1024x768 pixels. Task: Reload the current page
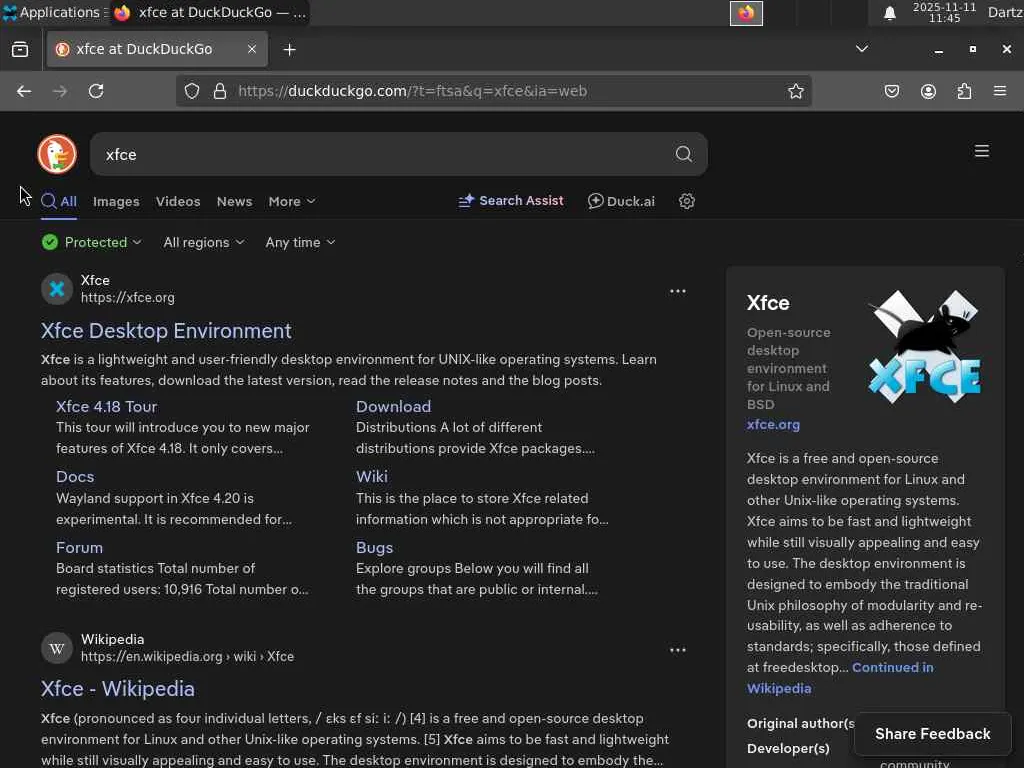96,91
